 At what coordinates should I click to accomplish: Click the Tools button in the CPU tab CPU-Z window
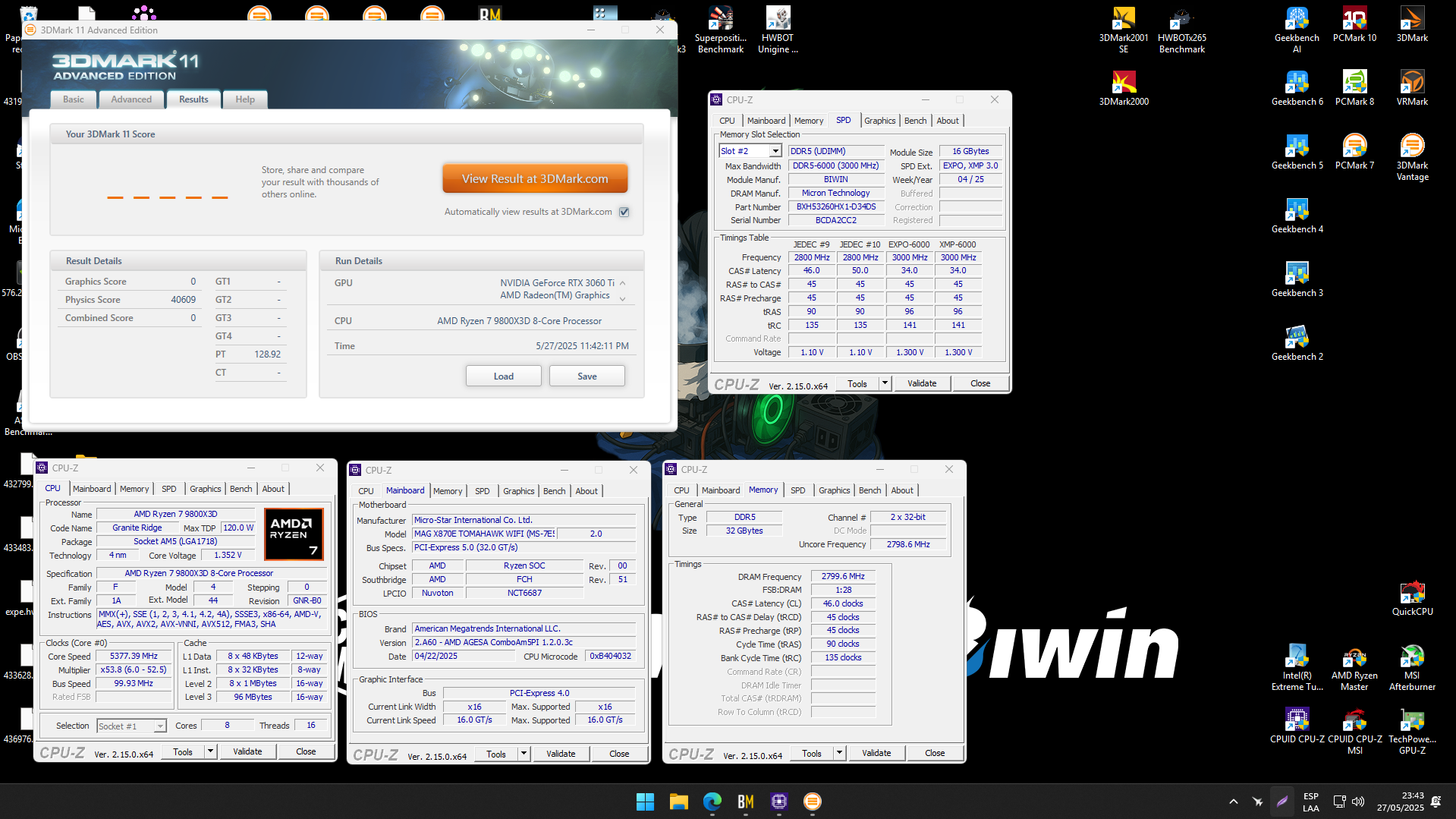[x=183, y=751]
